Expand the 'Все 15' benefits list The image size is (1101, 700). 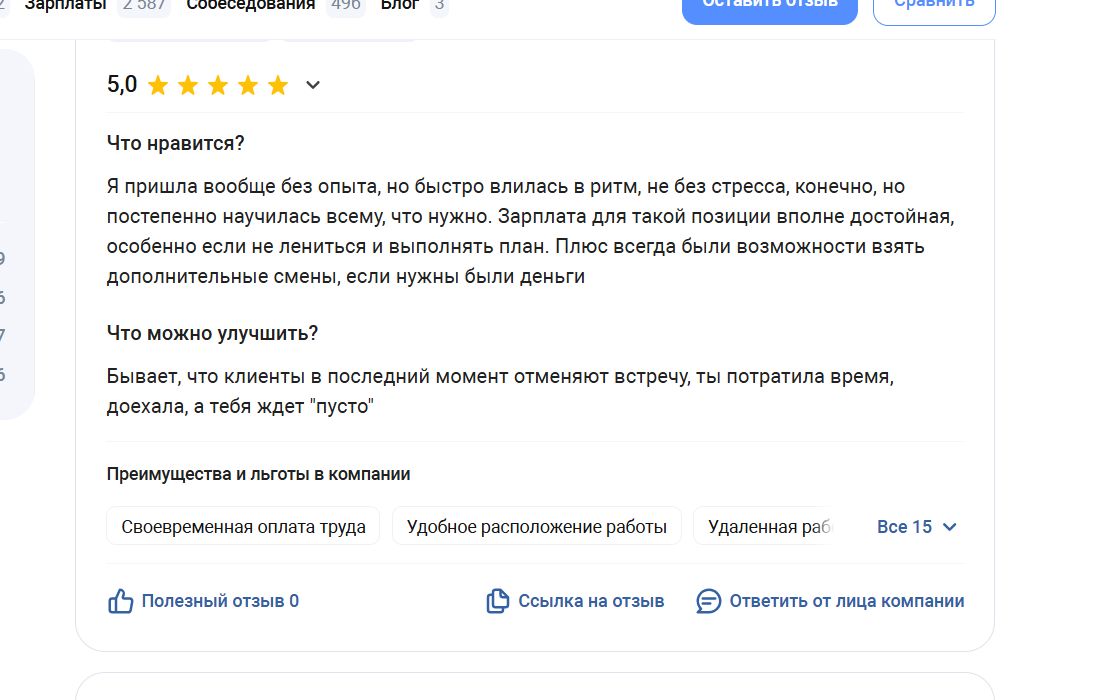[x=917, y=527]
